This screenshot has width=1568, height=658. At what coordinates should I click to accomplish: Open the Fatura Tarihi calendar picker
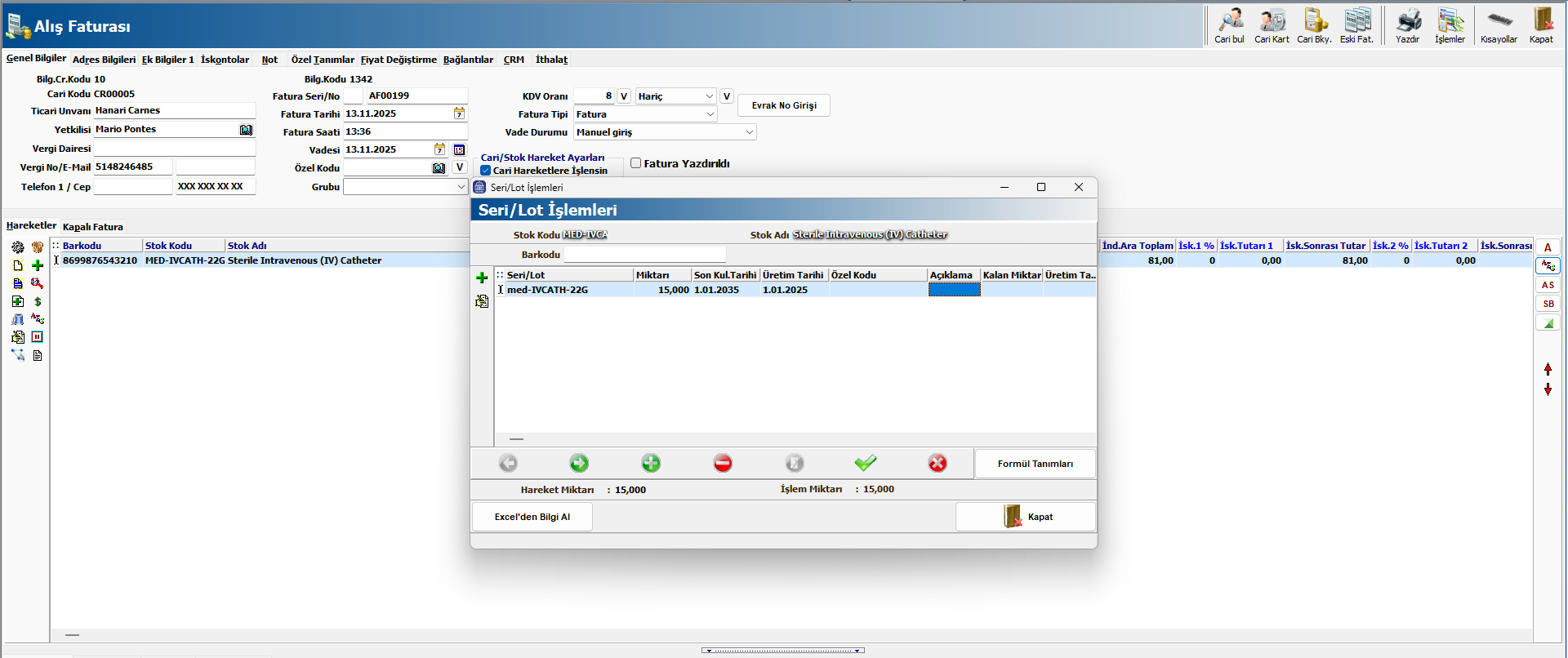pos(459,114)
